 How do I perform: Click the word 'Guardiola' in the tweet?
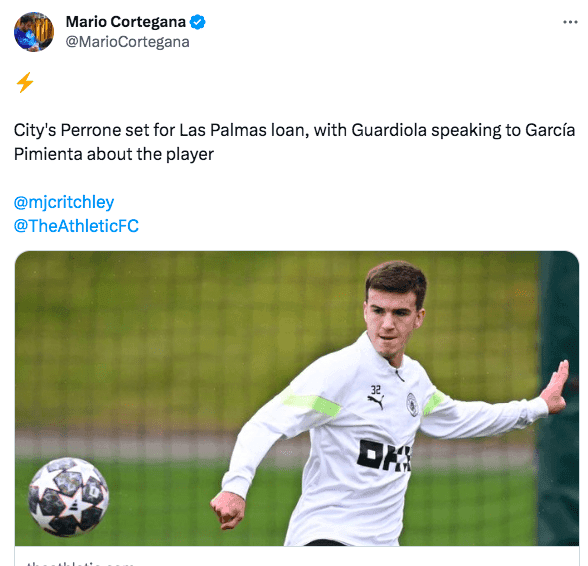[x=389, y=131]
